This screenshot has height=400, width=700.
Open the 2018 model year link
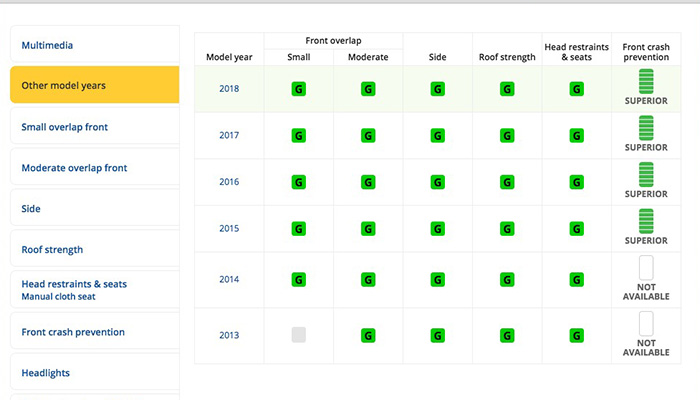(x=229, y=88)
